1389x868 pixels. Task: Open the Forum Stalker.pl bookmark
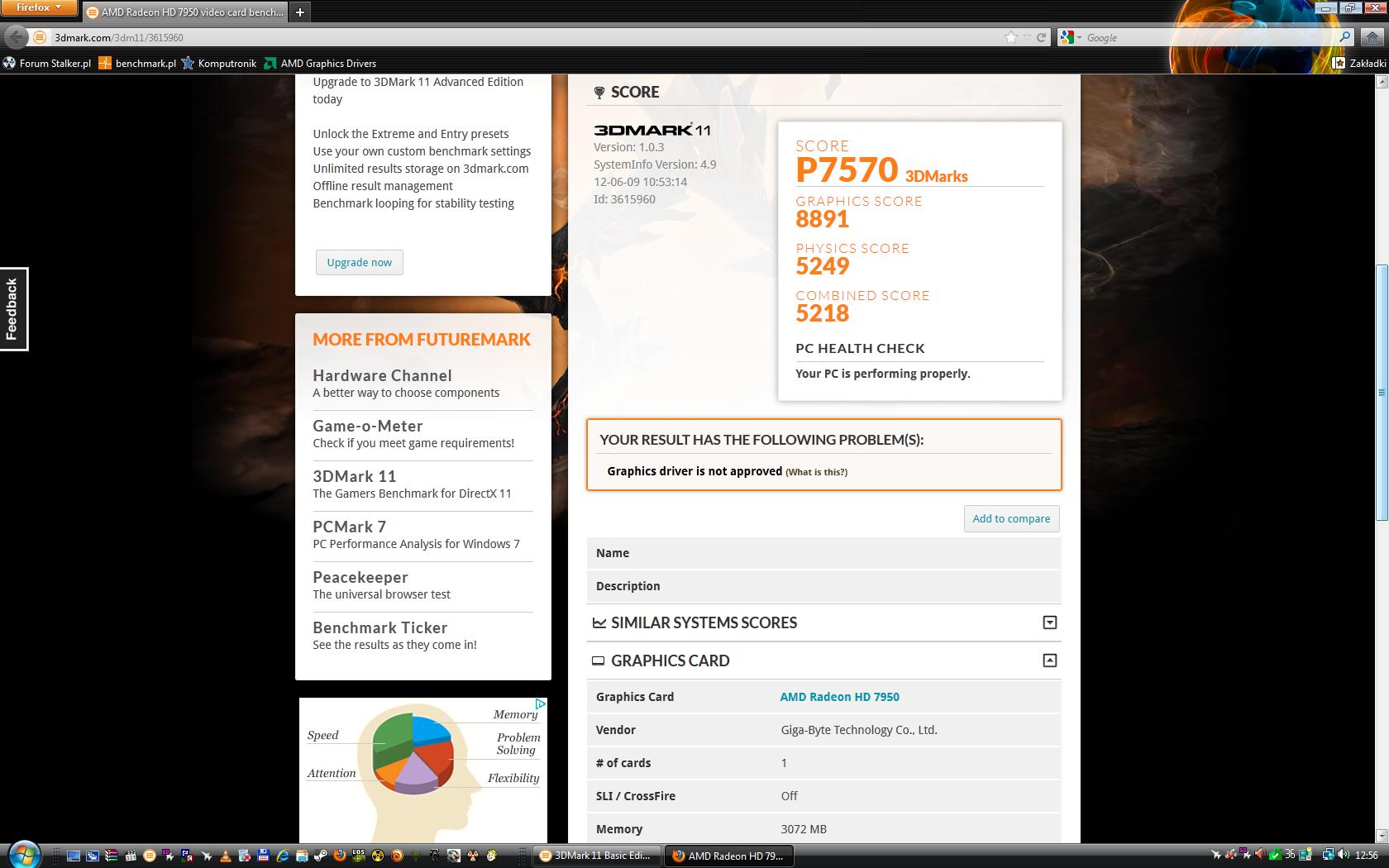47,63
